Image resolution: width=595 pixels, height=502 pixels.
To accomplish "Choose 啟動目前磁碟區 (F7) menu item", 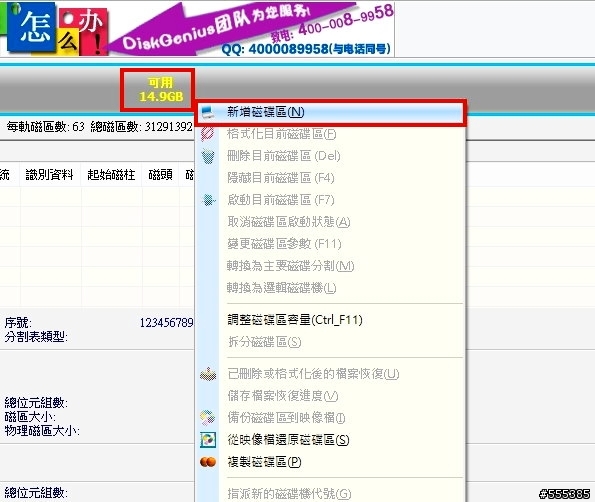I will (x=280, y=200).
